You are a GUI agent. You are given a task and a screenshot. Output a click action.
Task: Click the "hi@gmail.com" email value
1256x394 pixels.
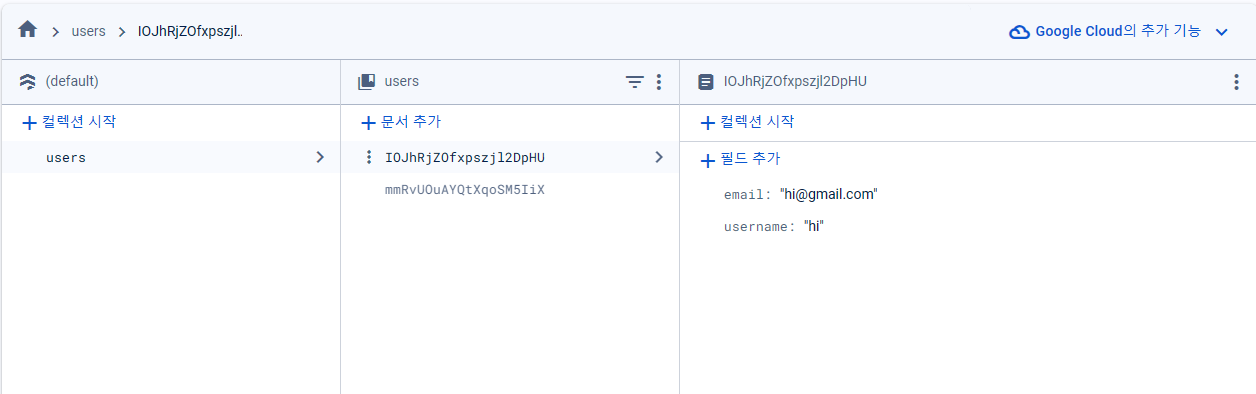pos(828,194)
